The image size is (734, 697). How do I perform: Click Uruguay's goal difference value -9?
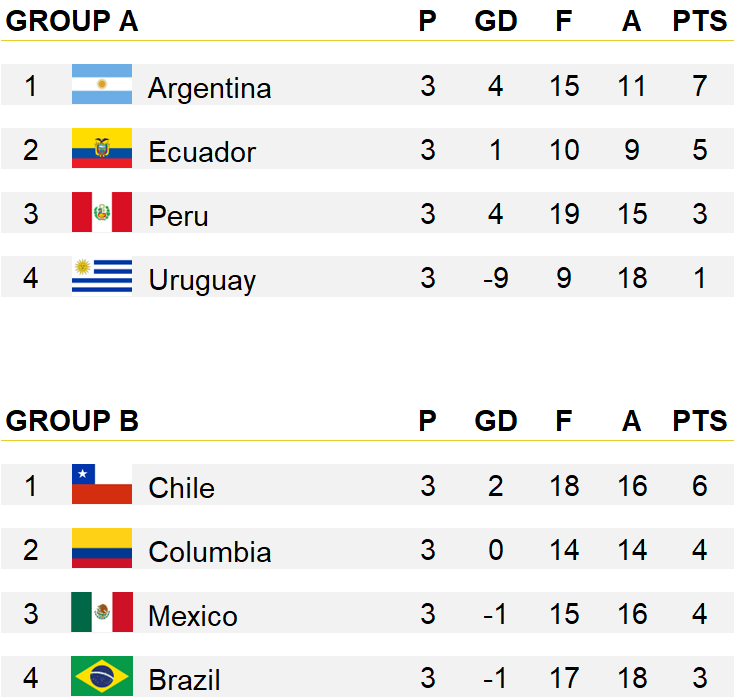pos(496,278)
